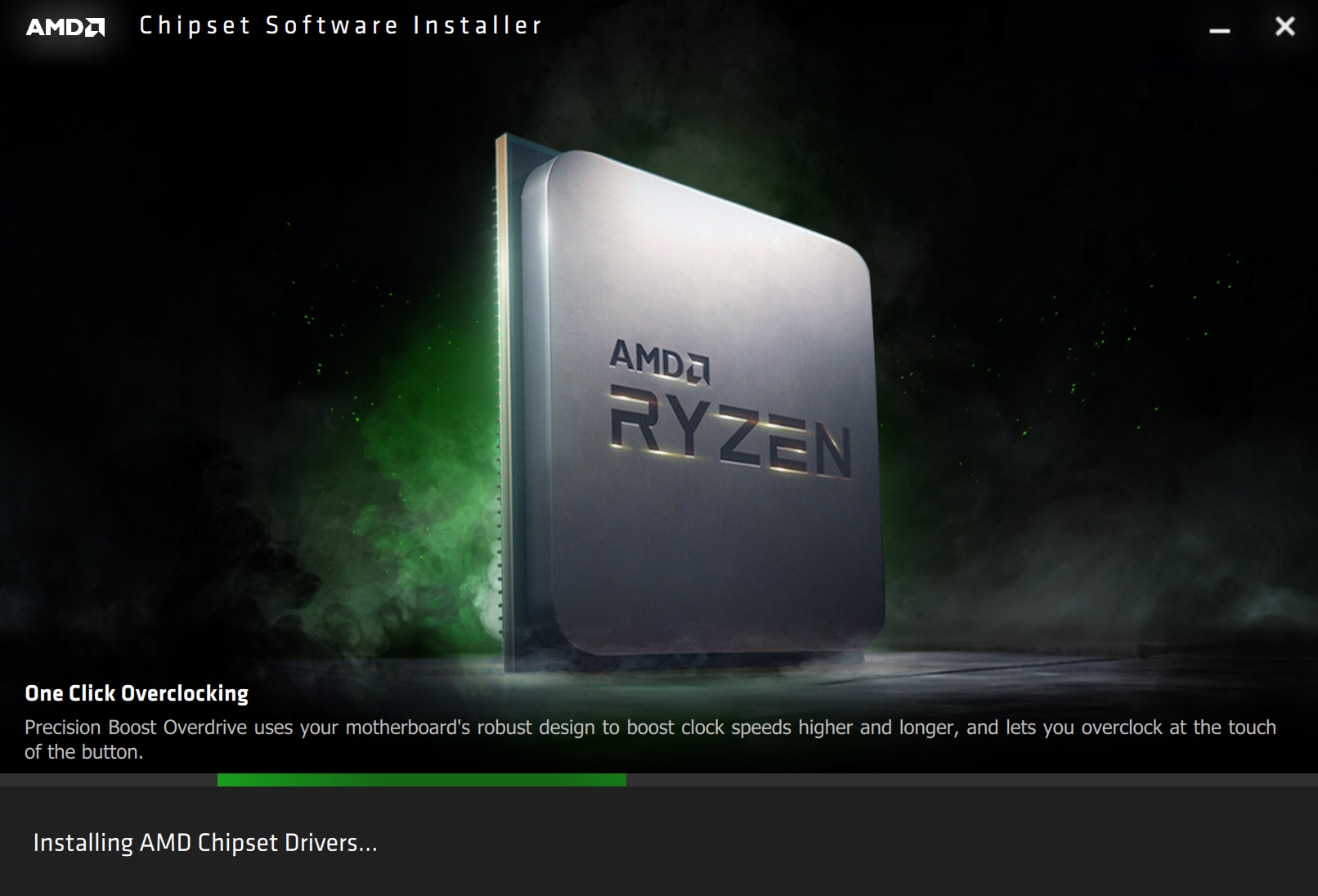Click the AMD logo engraved on the processor
The image size is (1318, 896).
[660, 361]
